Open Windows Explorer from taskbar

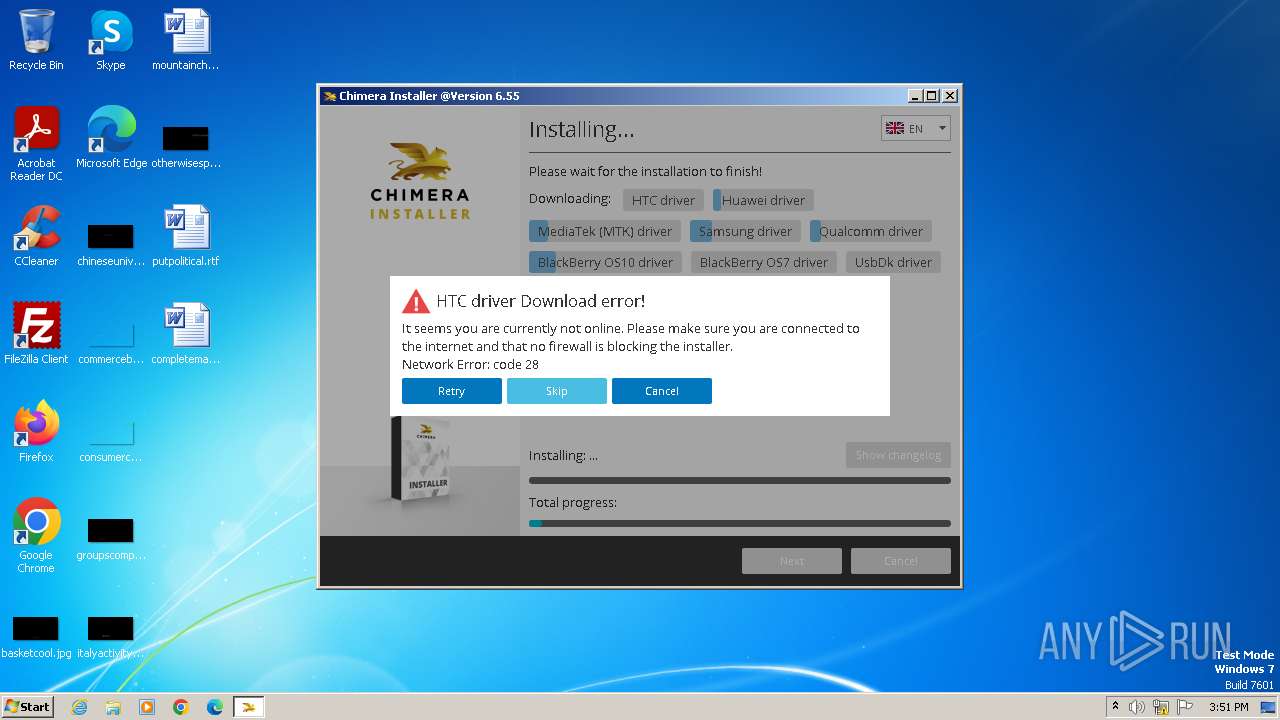coord(113,707)
